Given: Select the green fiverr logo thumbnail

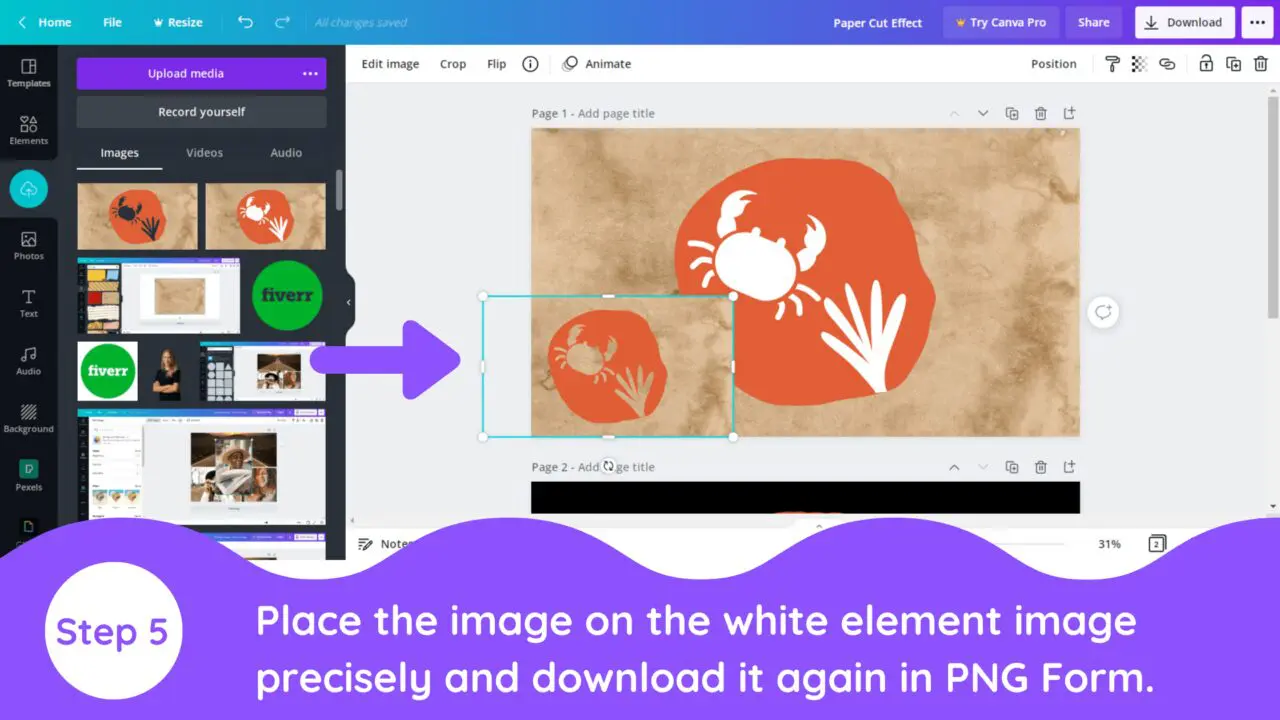Looking at the screenshot, I should click(287, 295).
